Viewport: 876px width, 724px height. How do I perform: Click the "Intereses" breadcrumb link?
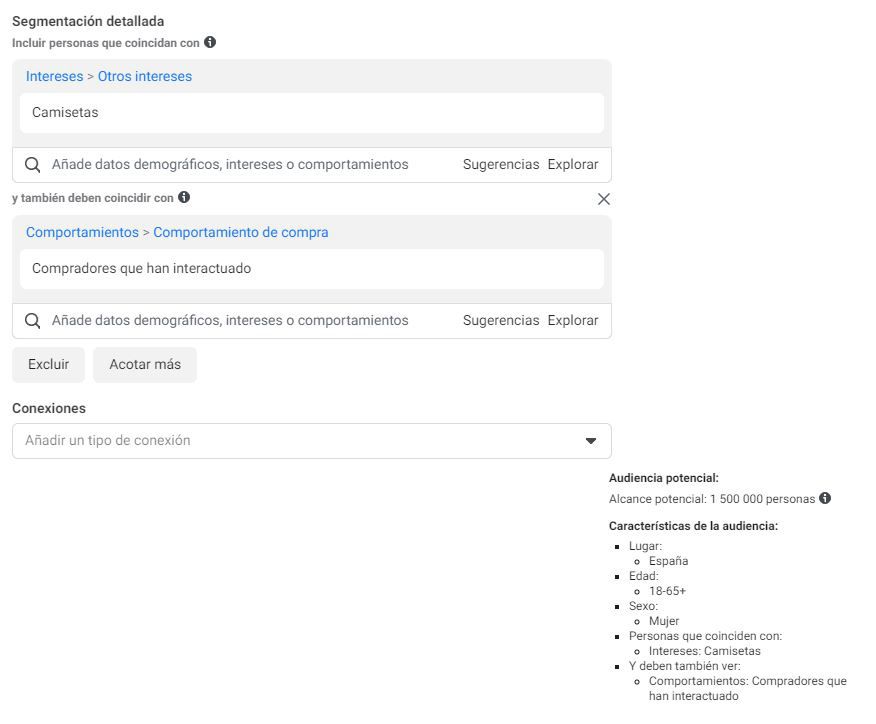54,76
